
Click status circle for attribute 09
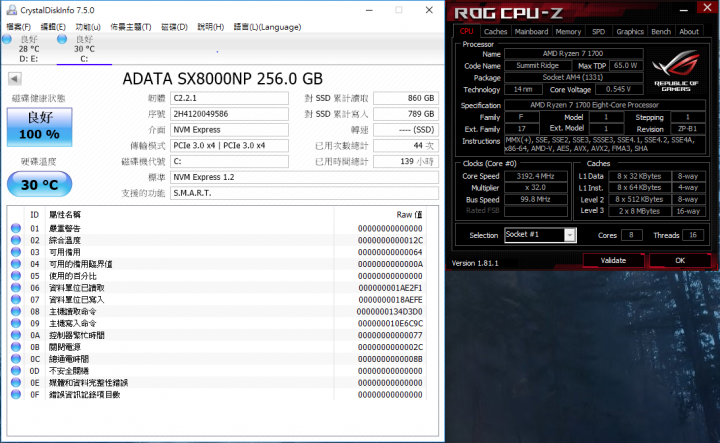click(16, 323)
